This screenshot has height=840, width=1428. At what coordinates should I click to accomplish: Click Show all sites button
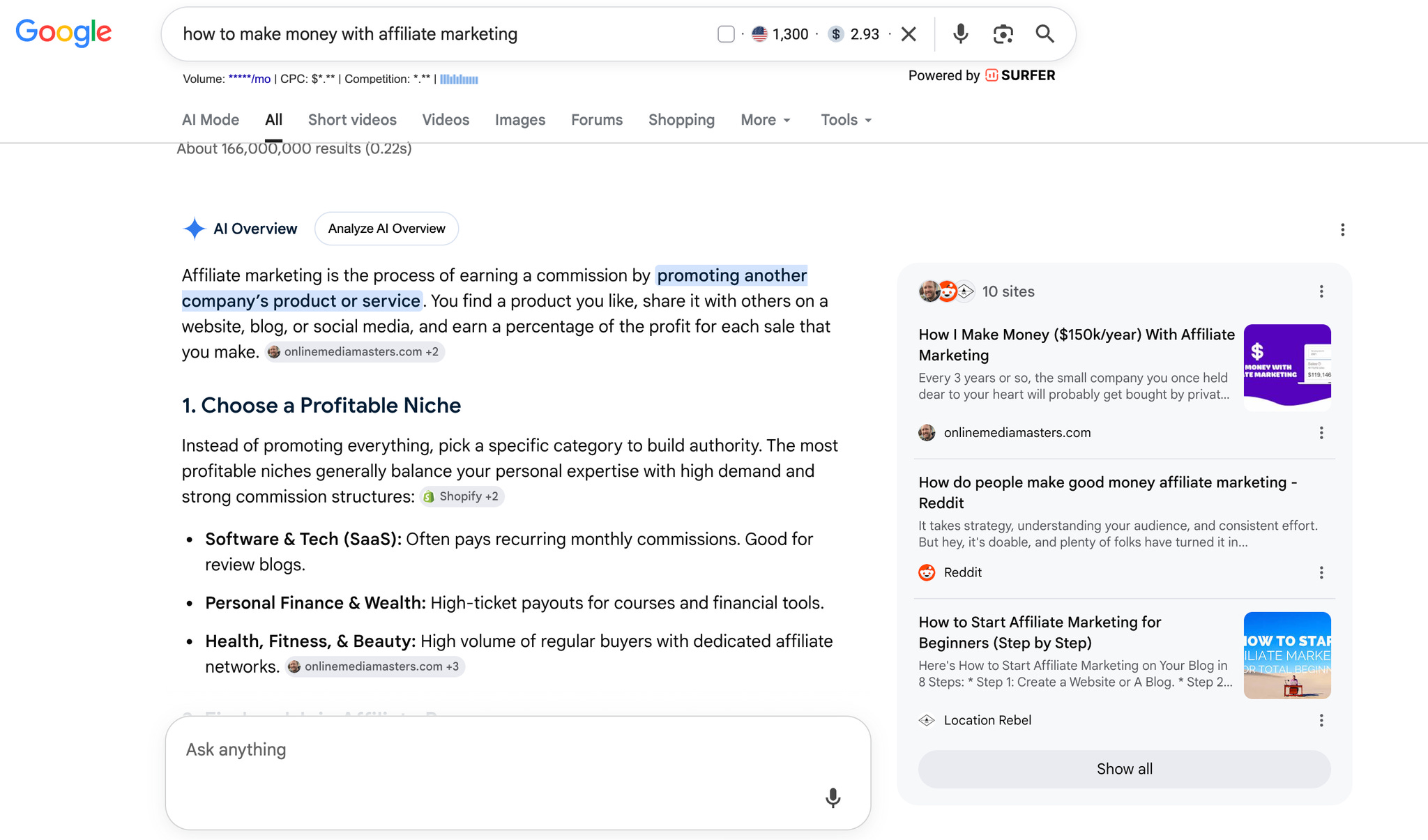click(1124, 769)
